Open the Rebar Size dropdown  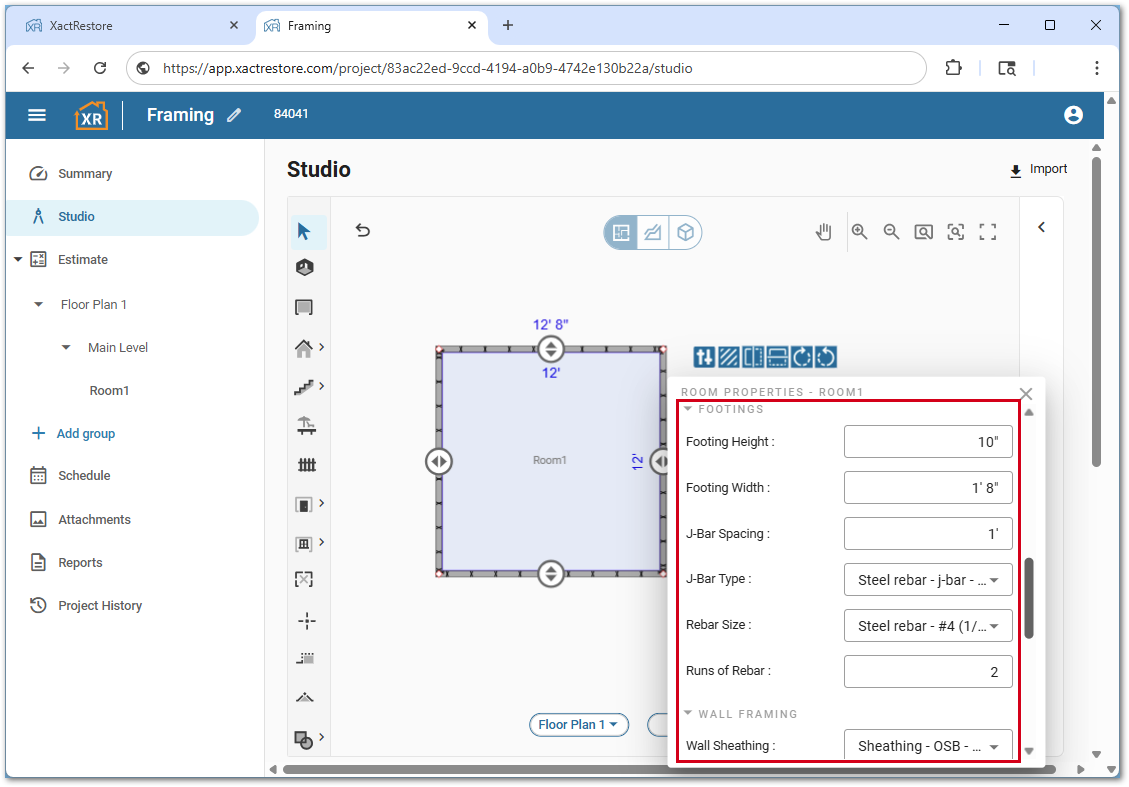coord(928,626)
